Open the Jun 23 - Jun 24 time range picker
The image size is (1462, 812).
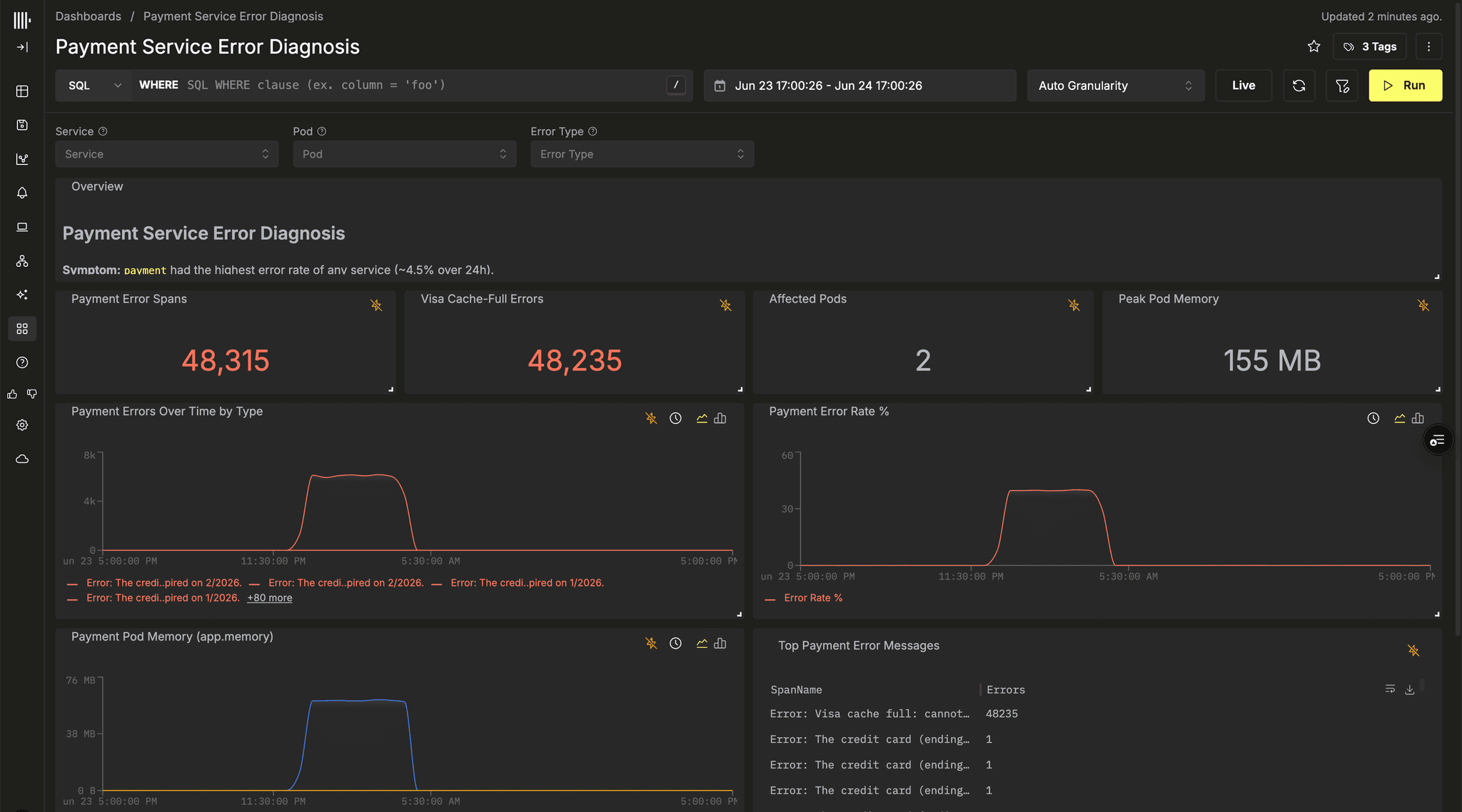[x=859, y=86]
